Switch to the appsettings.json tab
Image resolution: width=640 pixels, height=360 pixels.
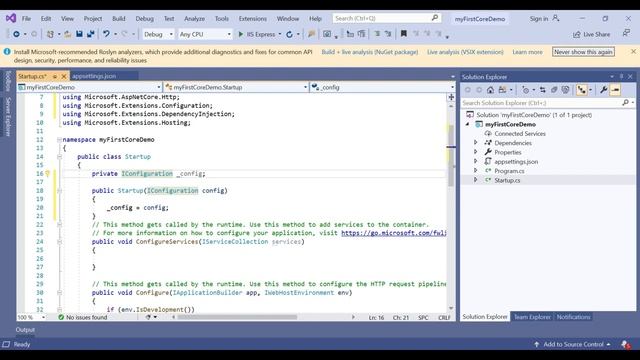94,76
